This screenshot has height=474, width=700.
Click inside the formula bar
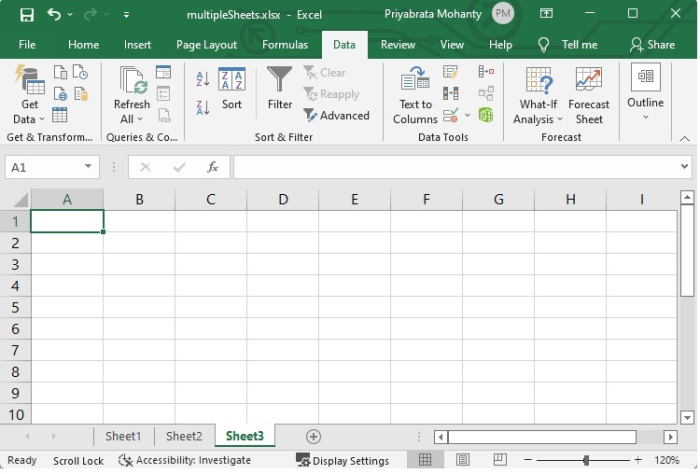click(x=455, y=167)
